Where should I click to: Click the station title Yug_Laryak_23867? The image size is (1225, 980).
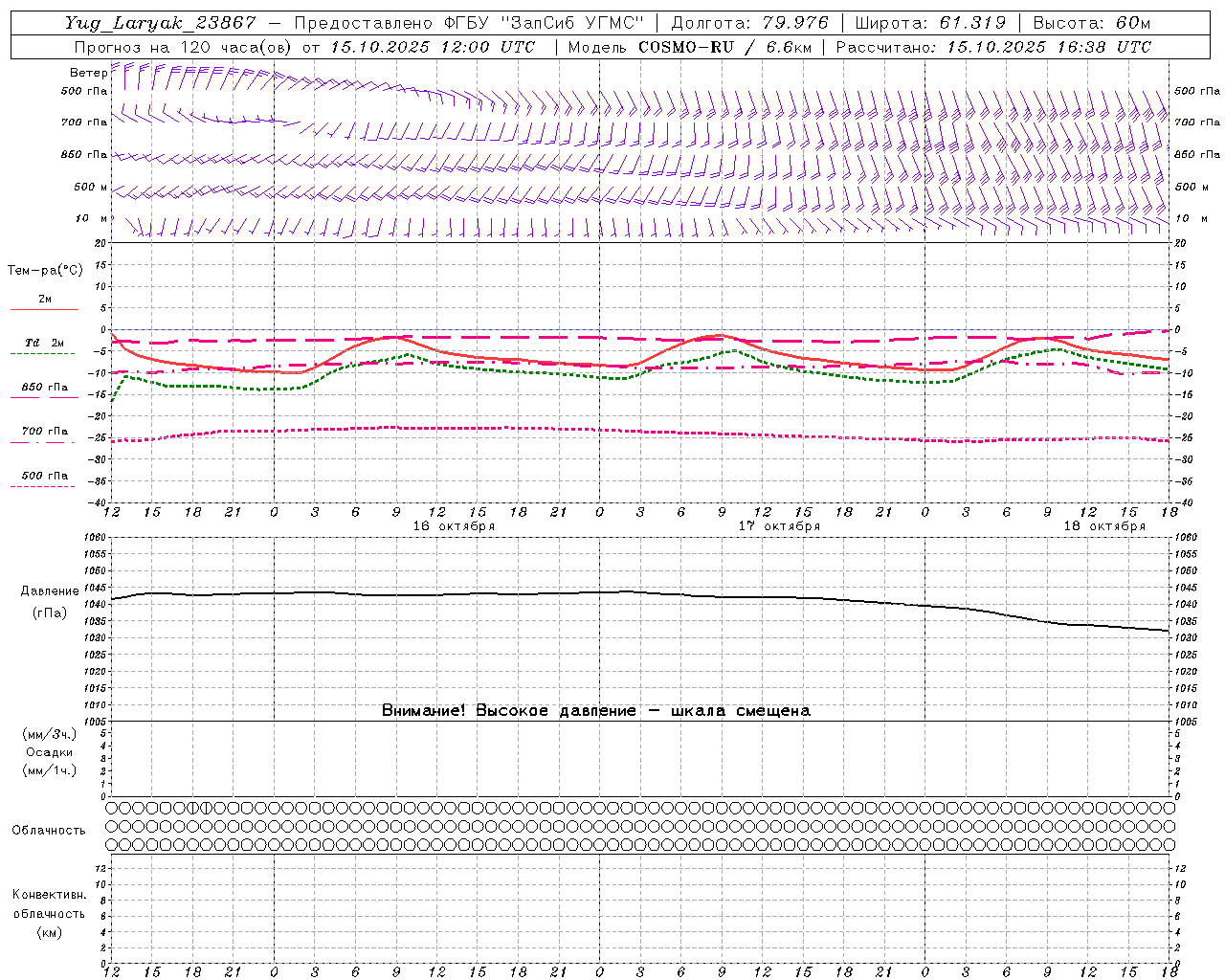161,23
